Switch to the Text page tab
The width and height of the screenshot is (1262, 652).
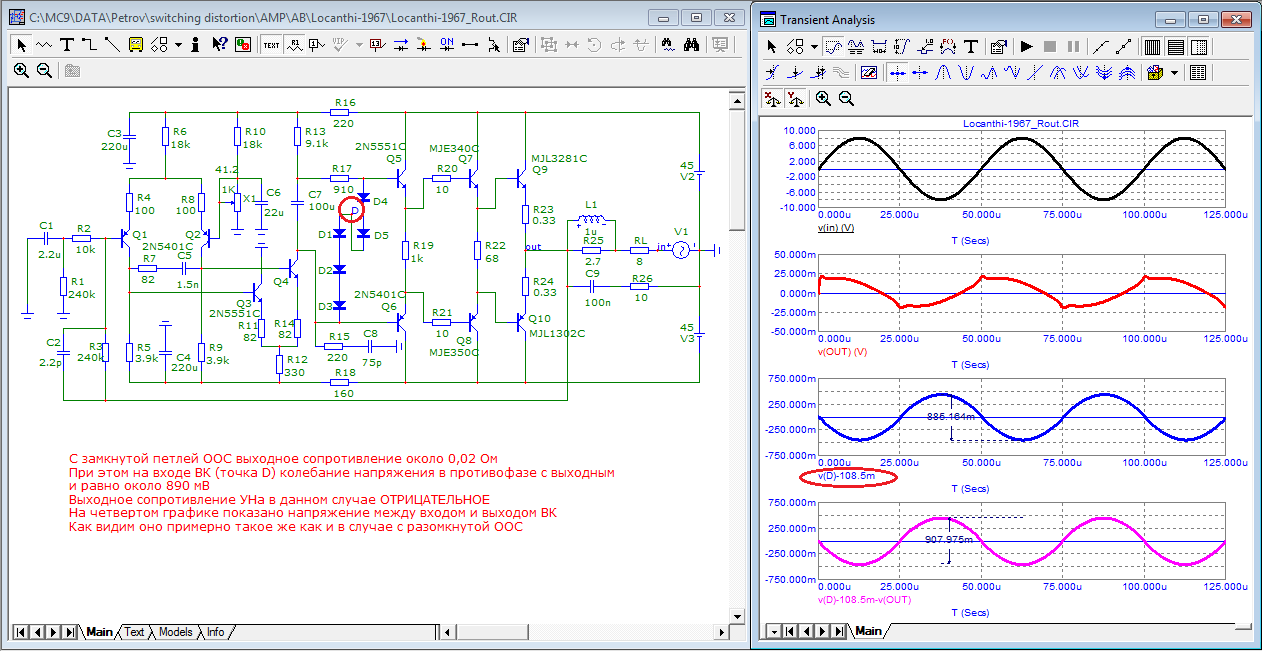point(134,632)
